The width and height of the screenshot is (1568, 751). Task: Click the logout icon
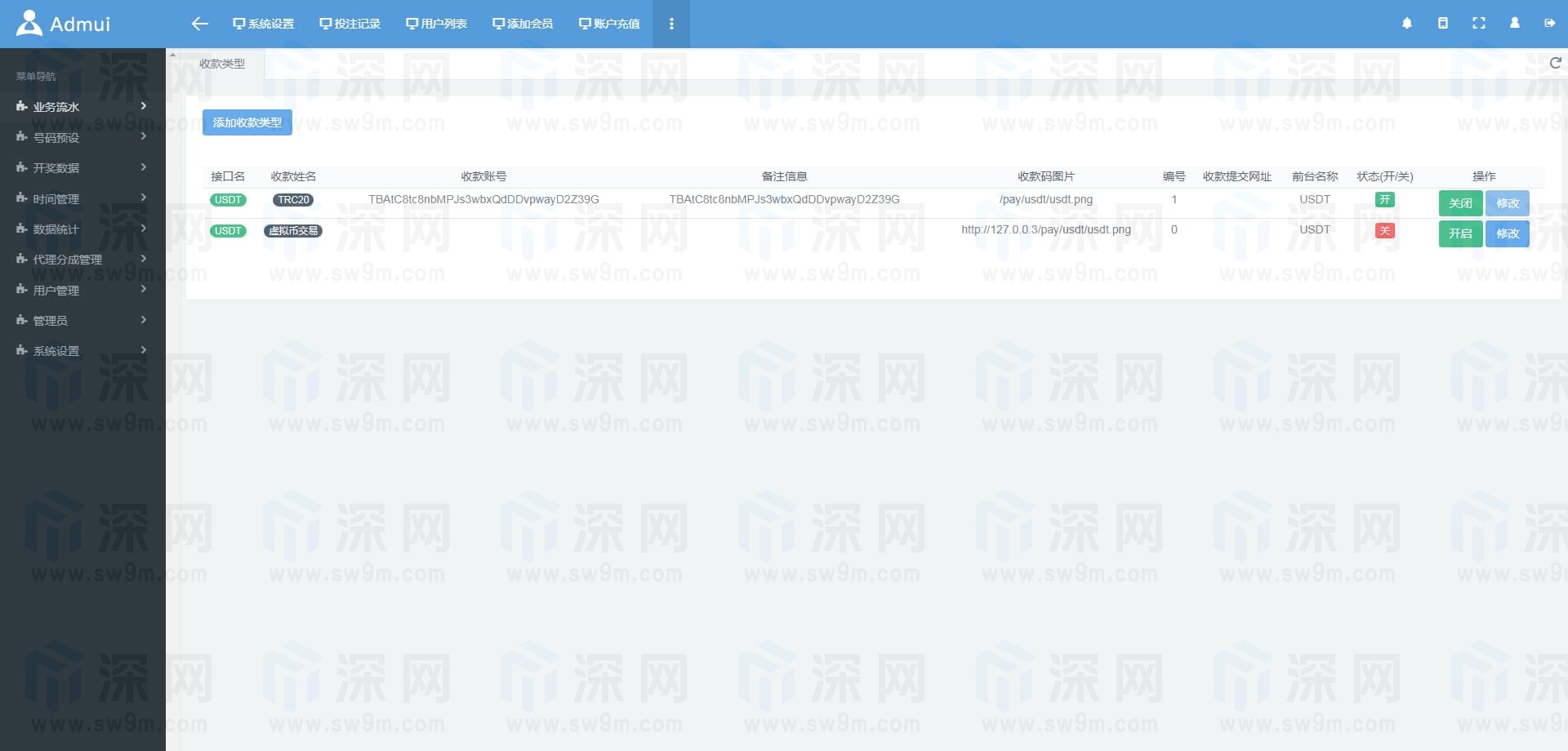click(1549, 24)
